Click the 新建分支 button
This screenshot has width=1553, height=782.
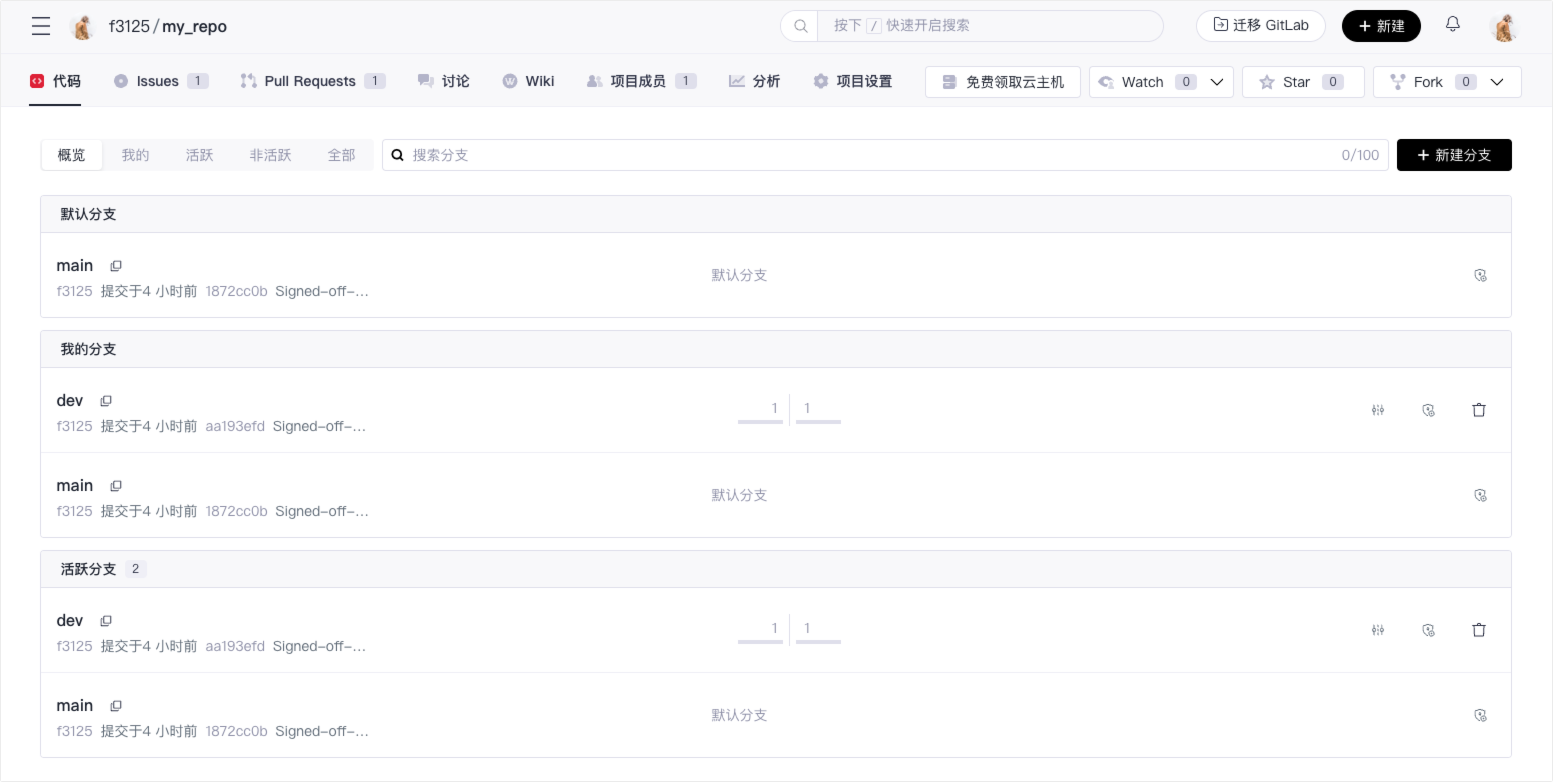pos(1454,155)
